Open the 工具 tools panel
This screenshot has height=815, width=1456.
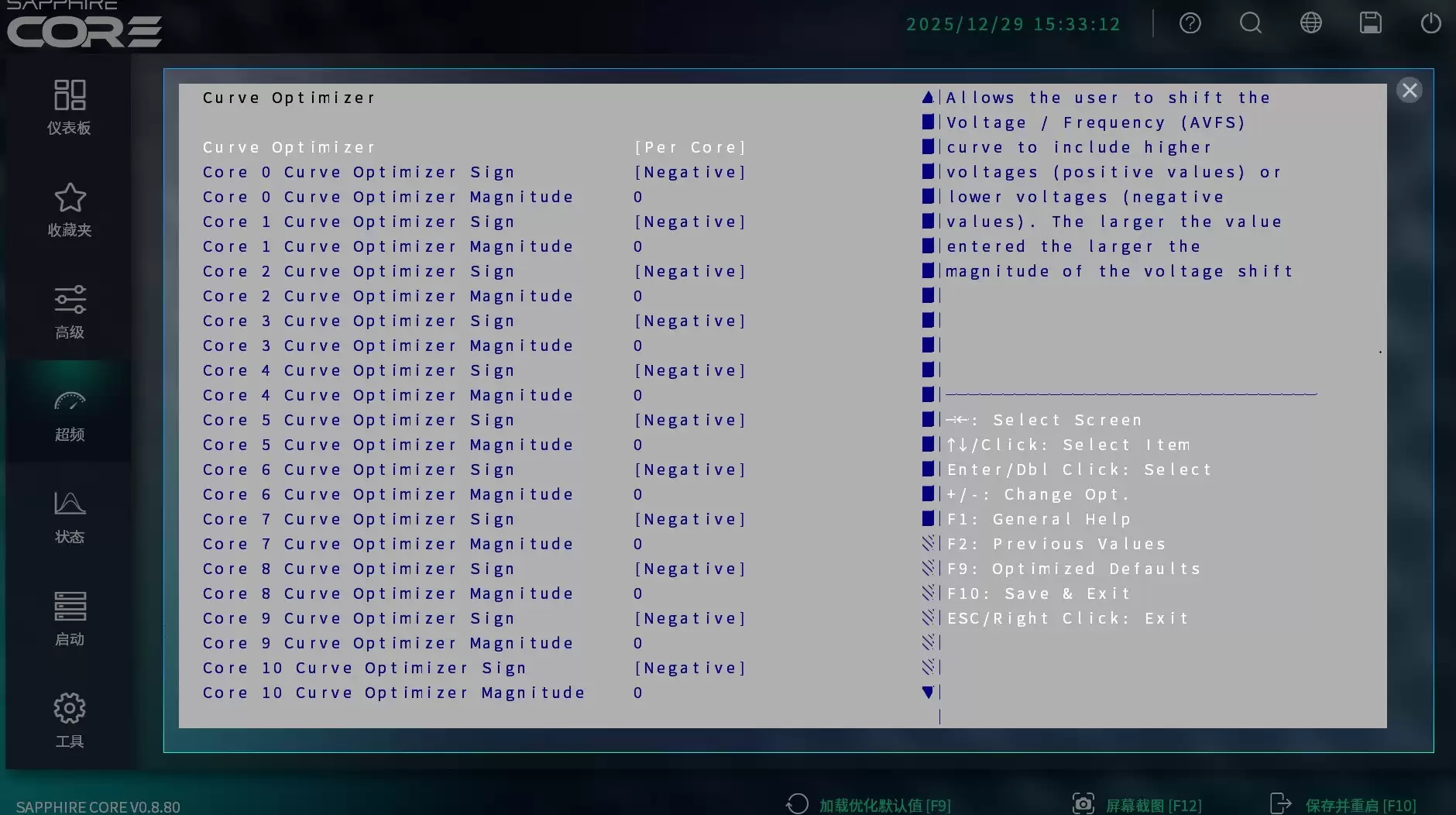[x=69, y=720]
